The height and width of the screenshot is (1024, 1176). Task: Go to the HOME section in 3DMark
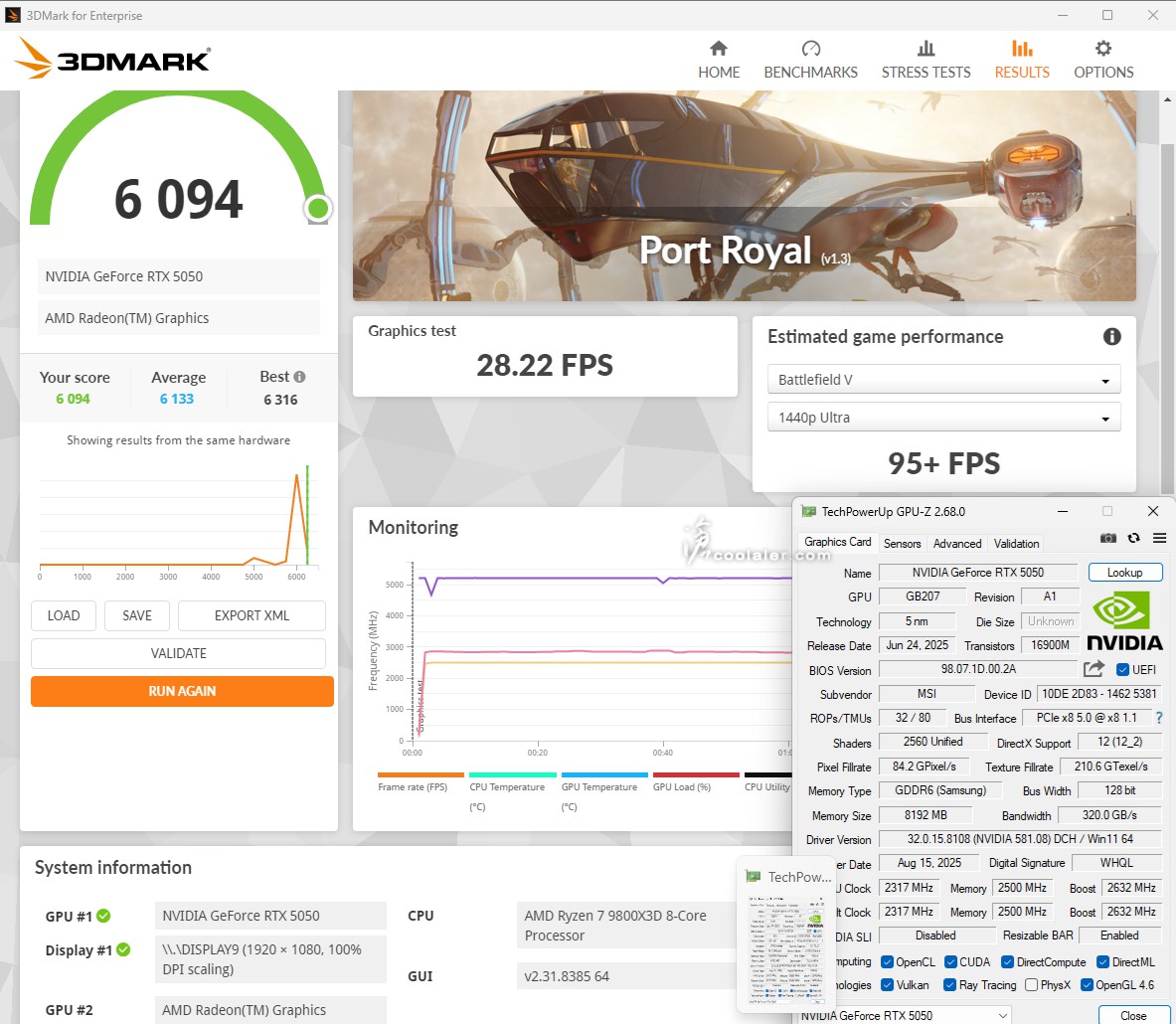click(719, 60)
